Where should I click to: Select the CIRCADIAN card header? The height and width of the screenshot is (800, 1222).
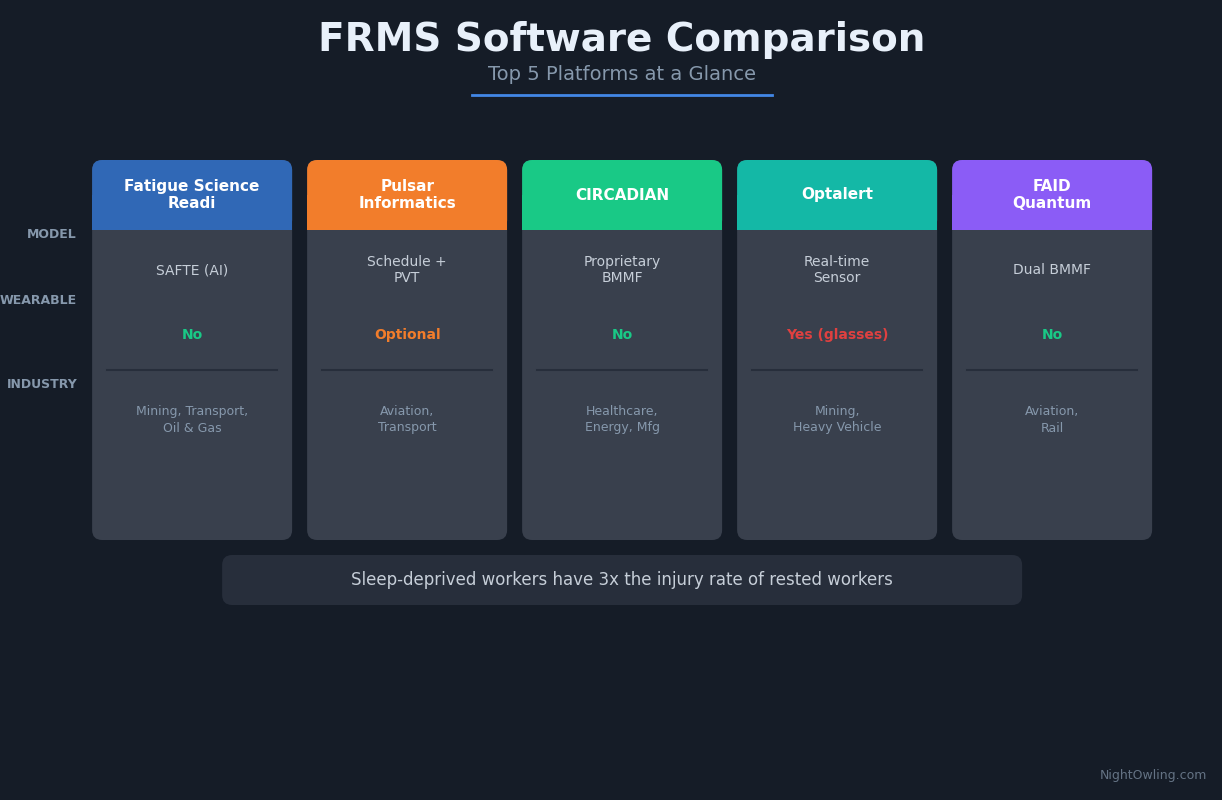(622, 195)
